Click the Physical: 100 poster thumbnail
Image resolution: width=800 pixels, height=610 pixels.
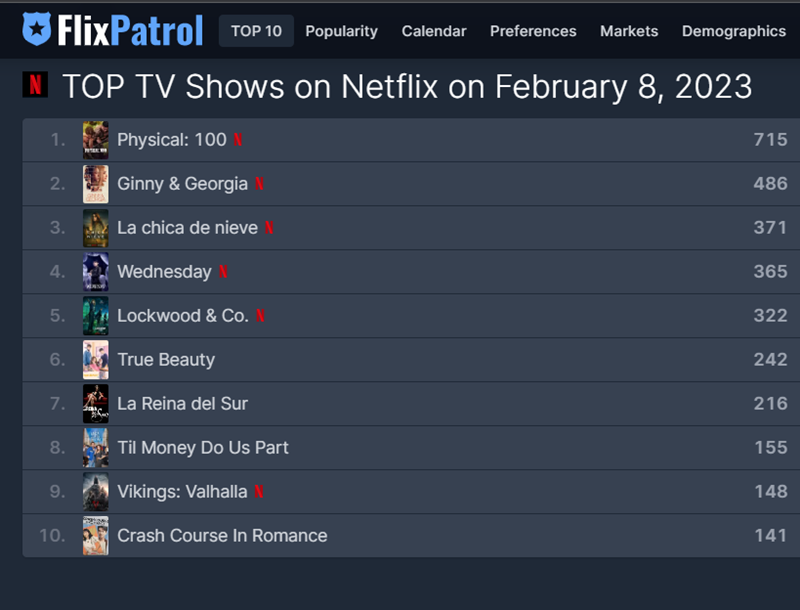pos(96,140)
